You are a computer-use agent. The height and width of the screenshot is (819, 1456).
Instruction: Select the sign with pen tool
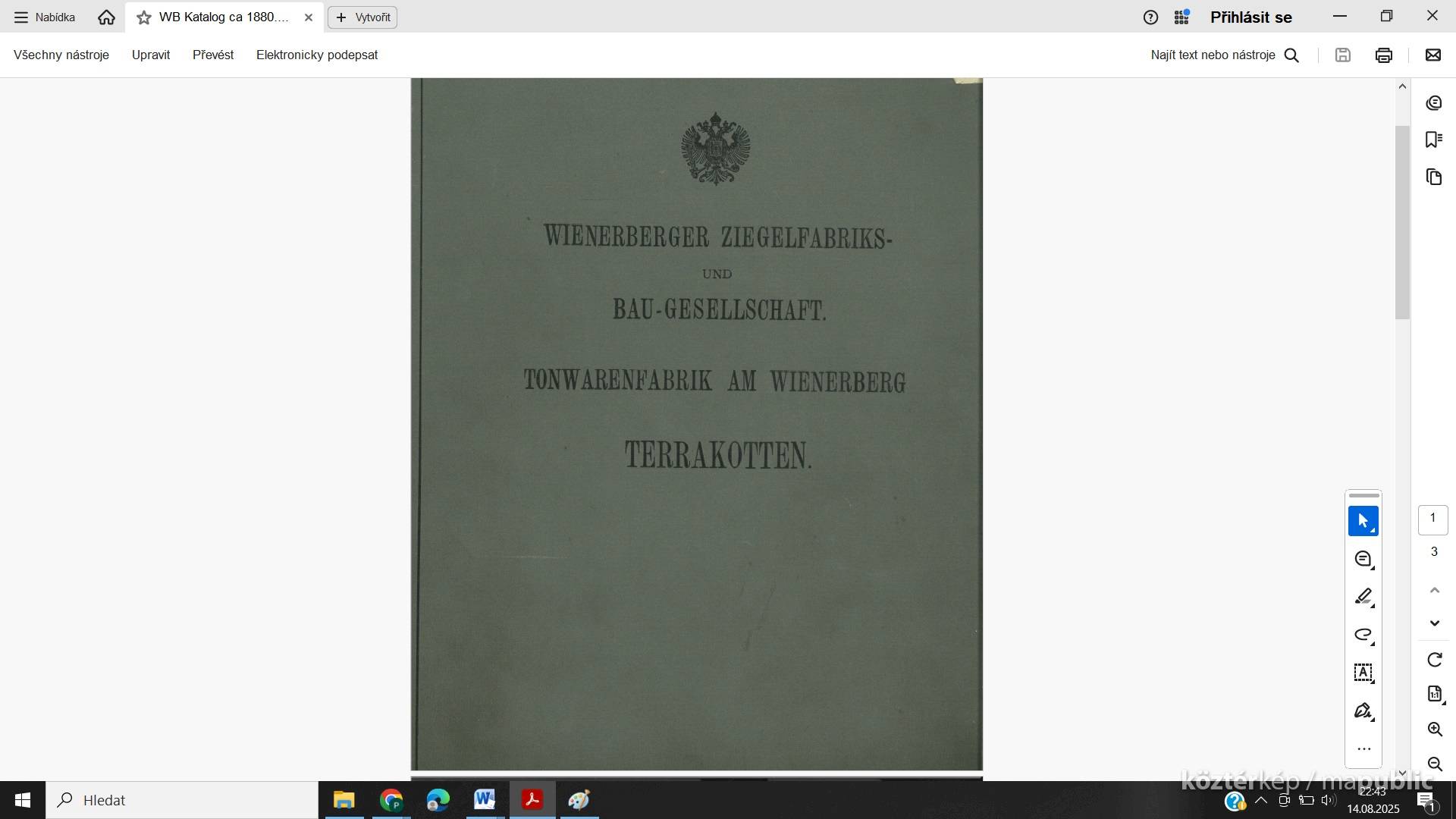pos(1363,711)
